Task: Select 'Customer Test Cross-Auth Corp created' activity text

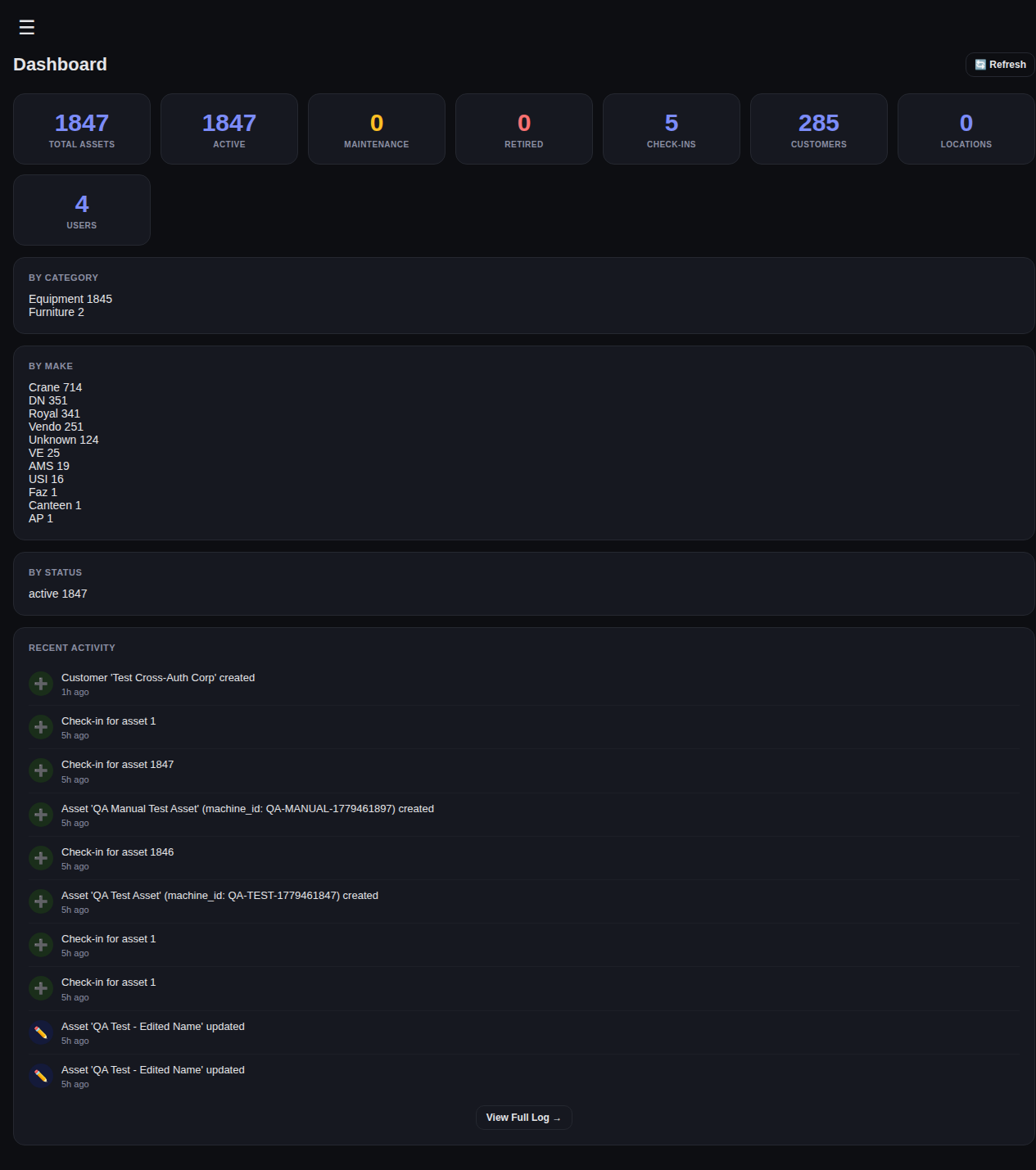Action: tap(158, 678)
